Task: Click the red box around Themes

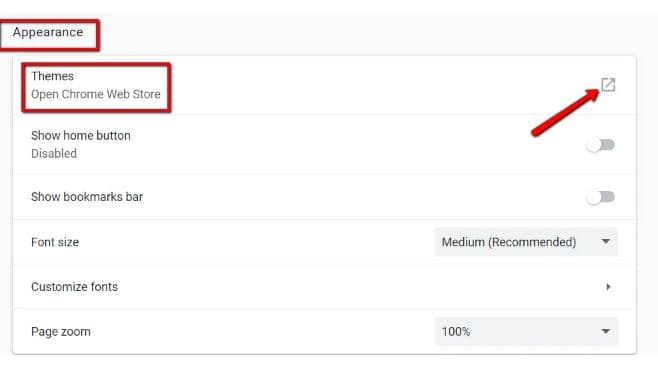Action: pyautogui.click(x=96, y=88)
